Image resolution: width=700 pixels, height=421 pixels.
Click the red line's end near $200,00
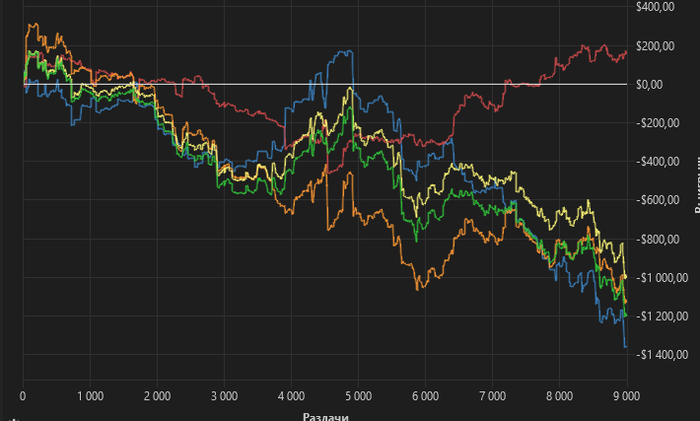click(626, 52)
